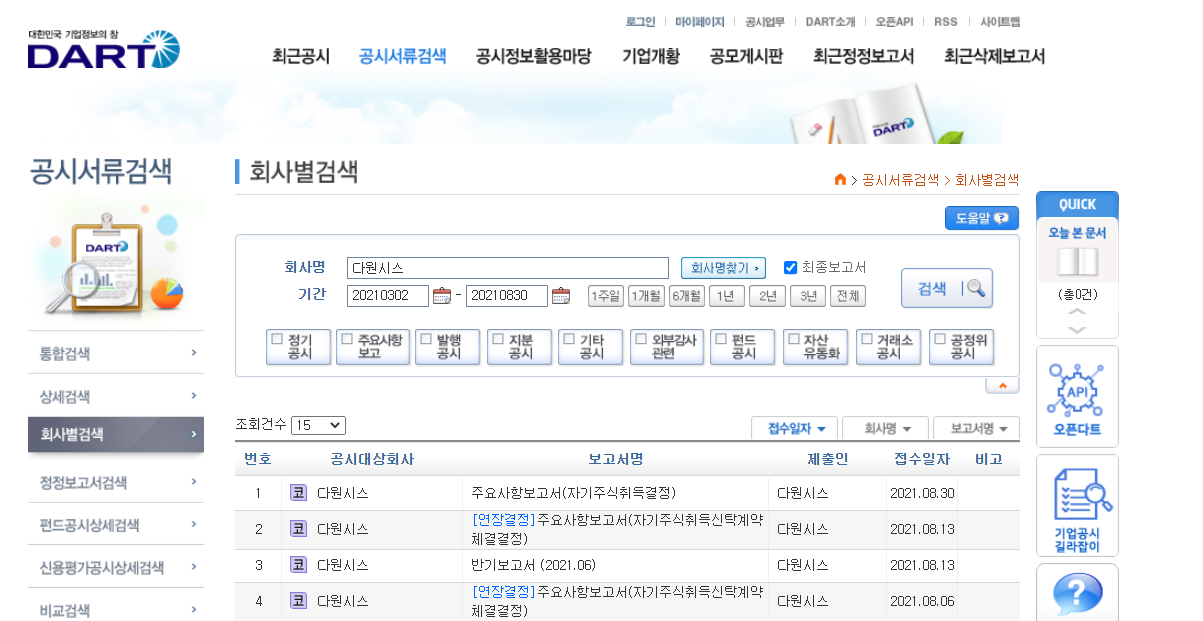Check the 자산유동화 checkbox

tap(794, 339)
